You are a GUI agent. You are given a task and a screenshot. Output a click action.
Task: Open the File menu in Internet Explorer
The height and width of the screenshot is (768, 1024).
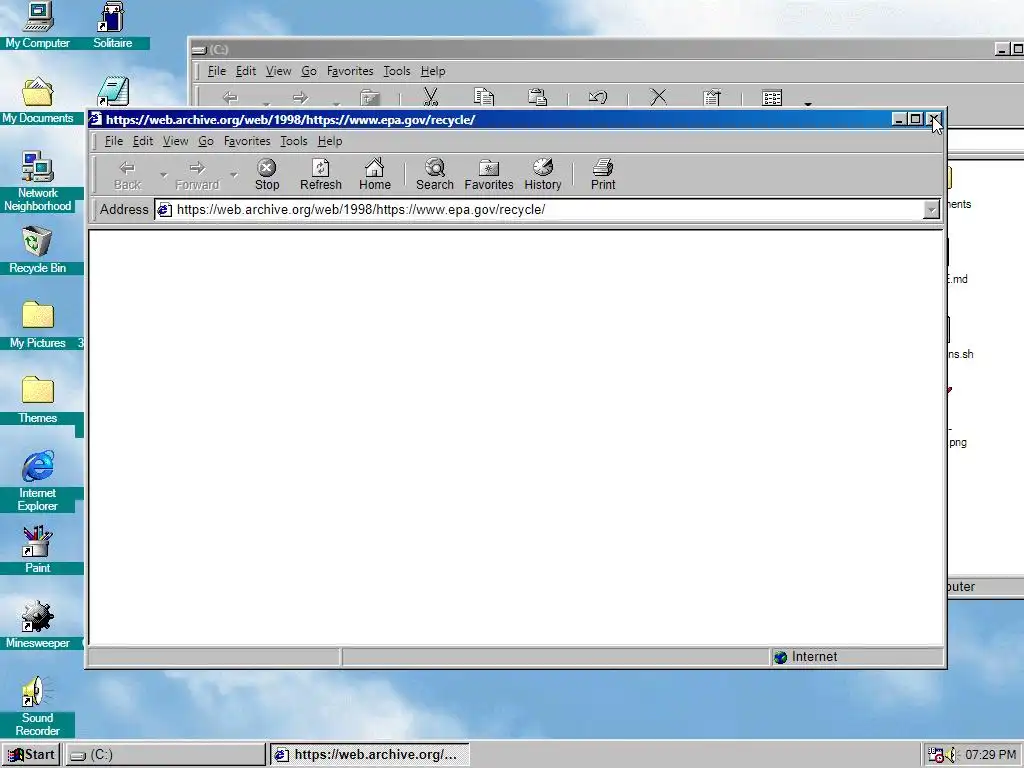coord(114,141)
